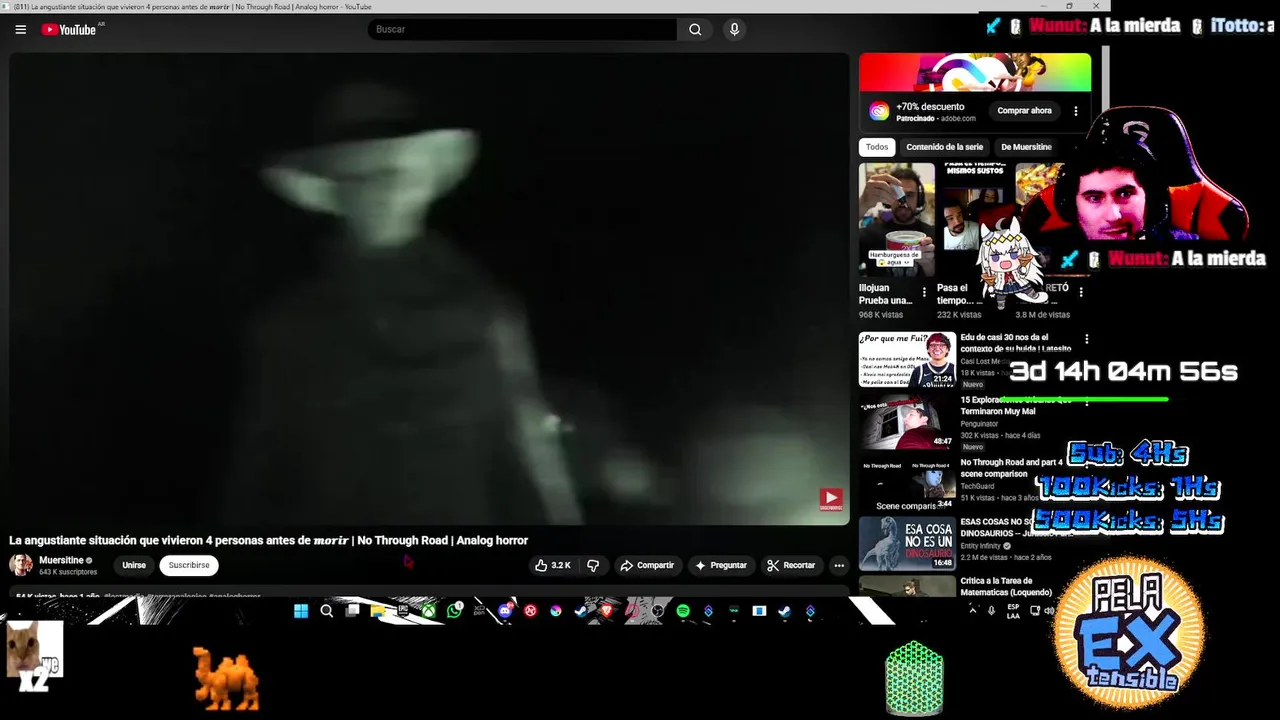Switch the ESP LAA input language
The height and width of the screenshot is (720, 1280).
tap(1013, 611)
